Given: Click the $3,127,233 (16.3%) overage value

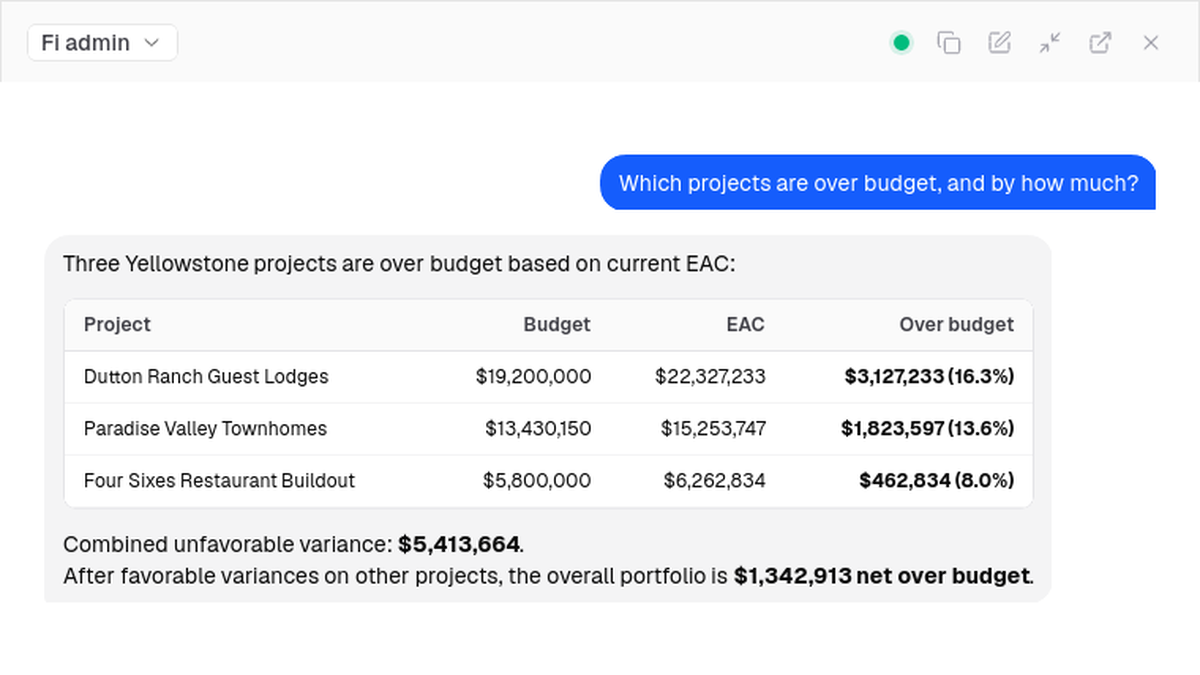Looking at the screenshot, I should click(x=929, y=377).
